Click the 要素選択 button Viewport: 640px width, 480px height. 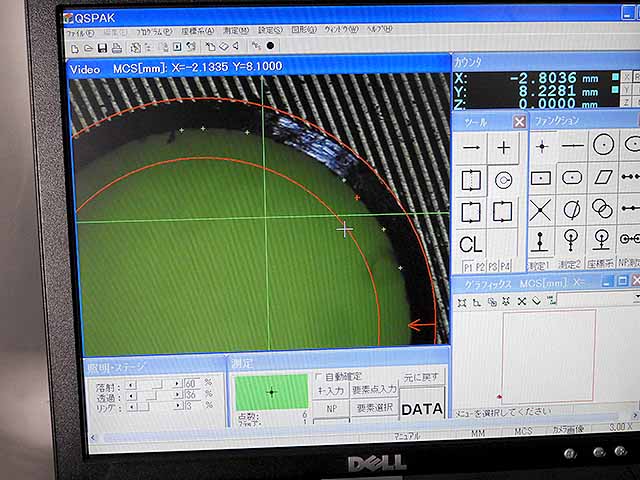click(374, 407)
